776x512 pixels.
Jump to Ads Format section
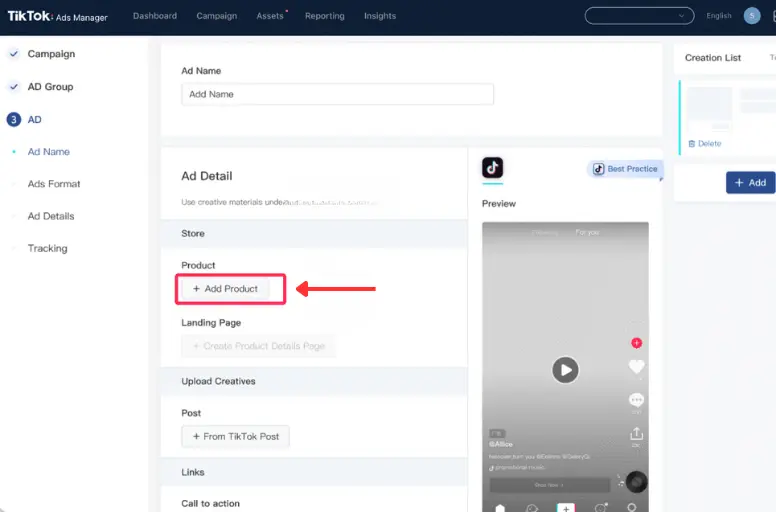click(54, 184)
